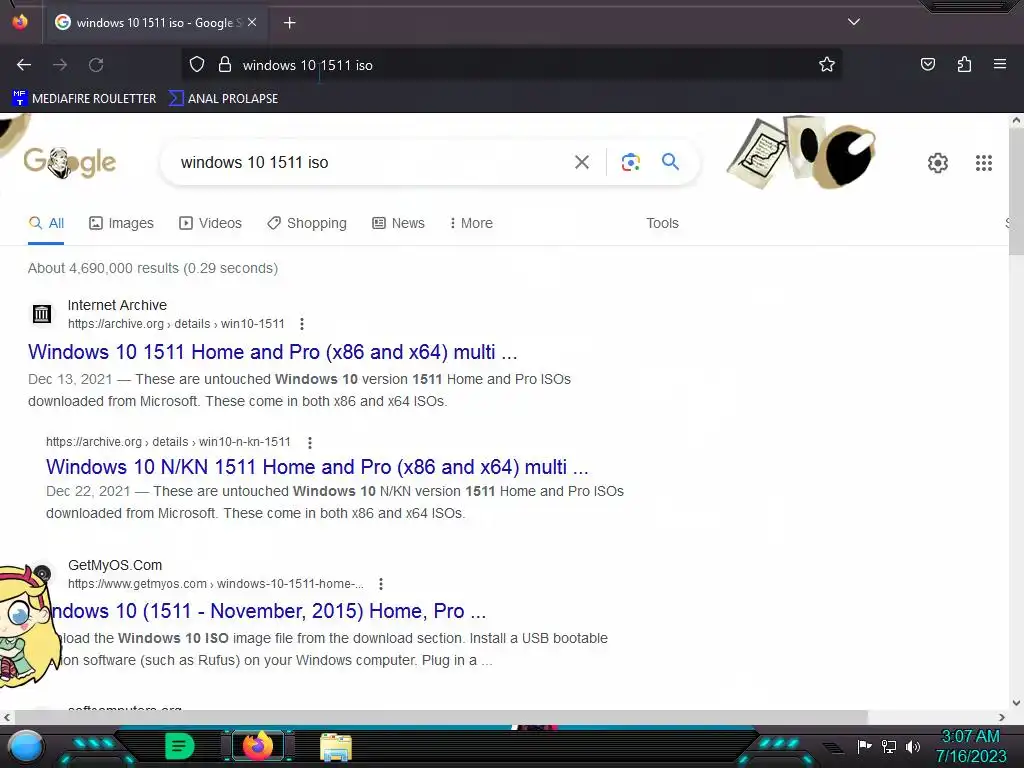Expand the list all tabs chevron

[x=854, y=22]
